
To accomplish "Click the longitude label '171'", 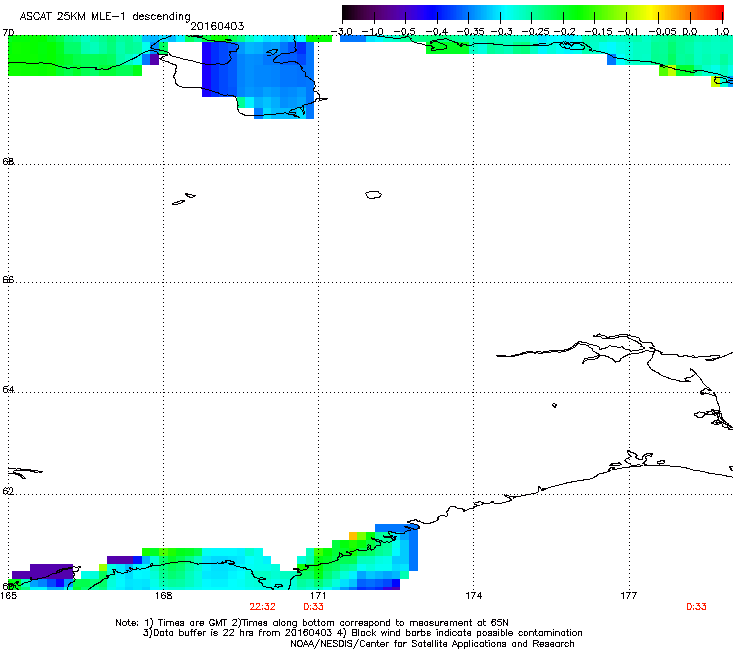I will tap(318, 596).
